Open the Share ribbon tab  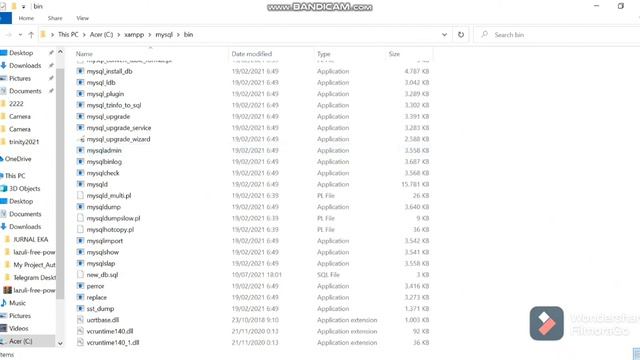55,18
